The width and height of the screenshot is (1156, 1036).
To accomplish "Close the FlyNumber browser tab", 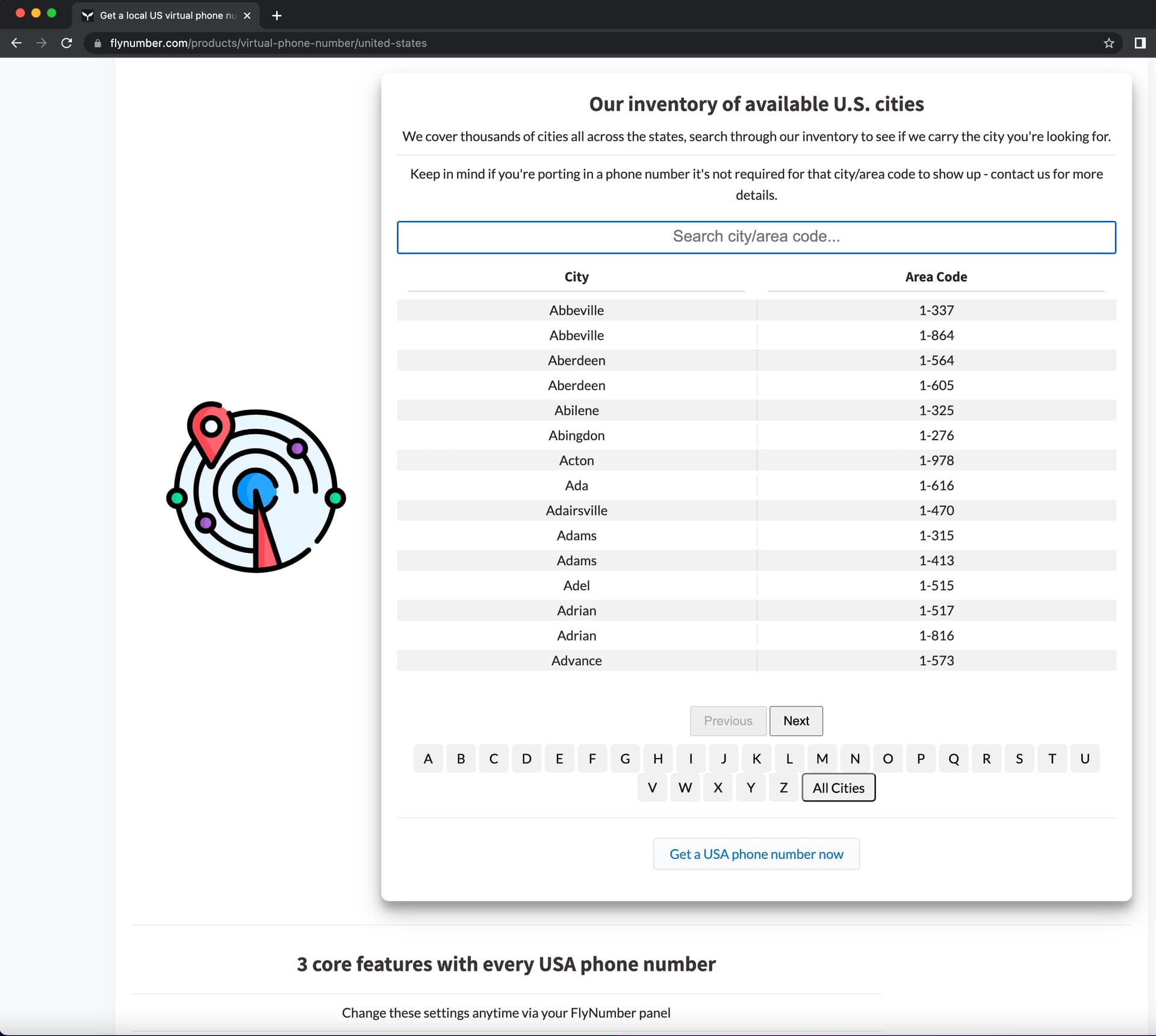I will (247, 16).
